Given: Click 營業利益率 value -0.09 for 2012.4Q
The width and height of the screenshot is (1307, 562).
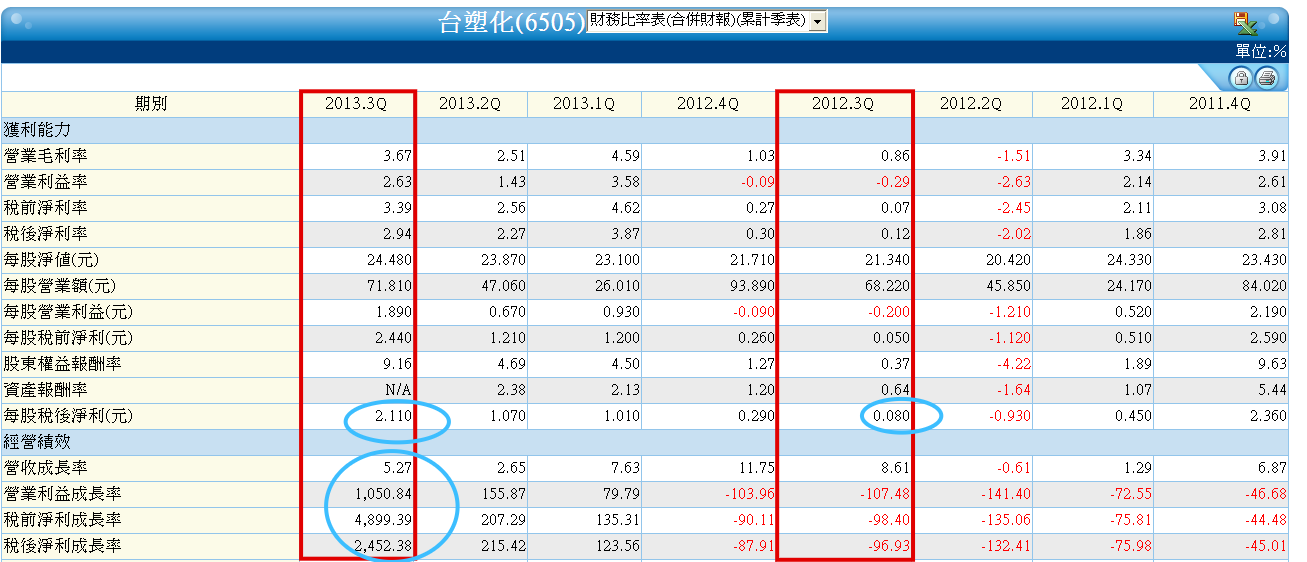Looking at the screenshot, I should (x=757, y=182).
